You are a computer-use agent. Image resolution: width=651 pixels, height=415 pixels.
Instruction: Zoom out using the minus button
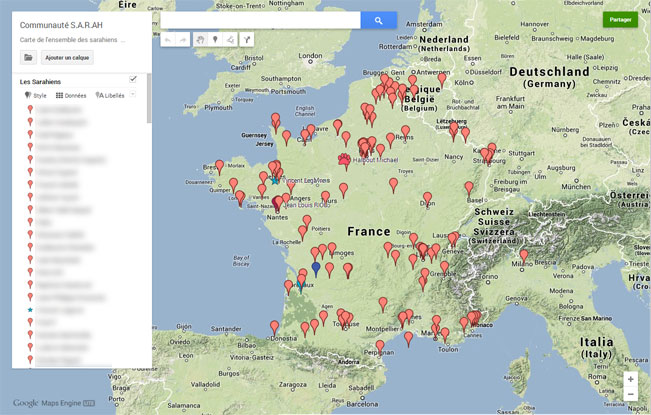click(630, 394)
